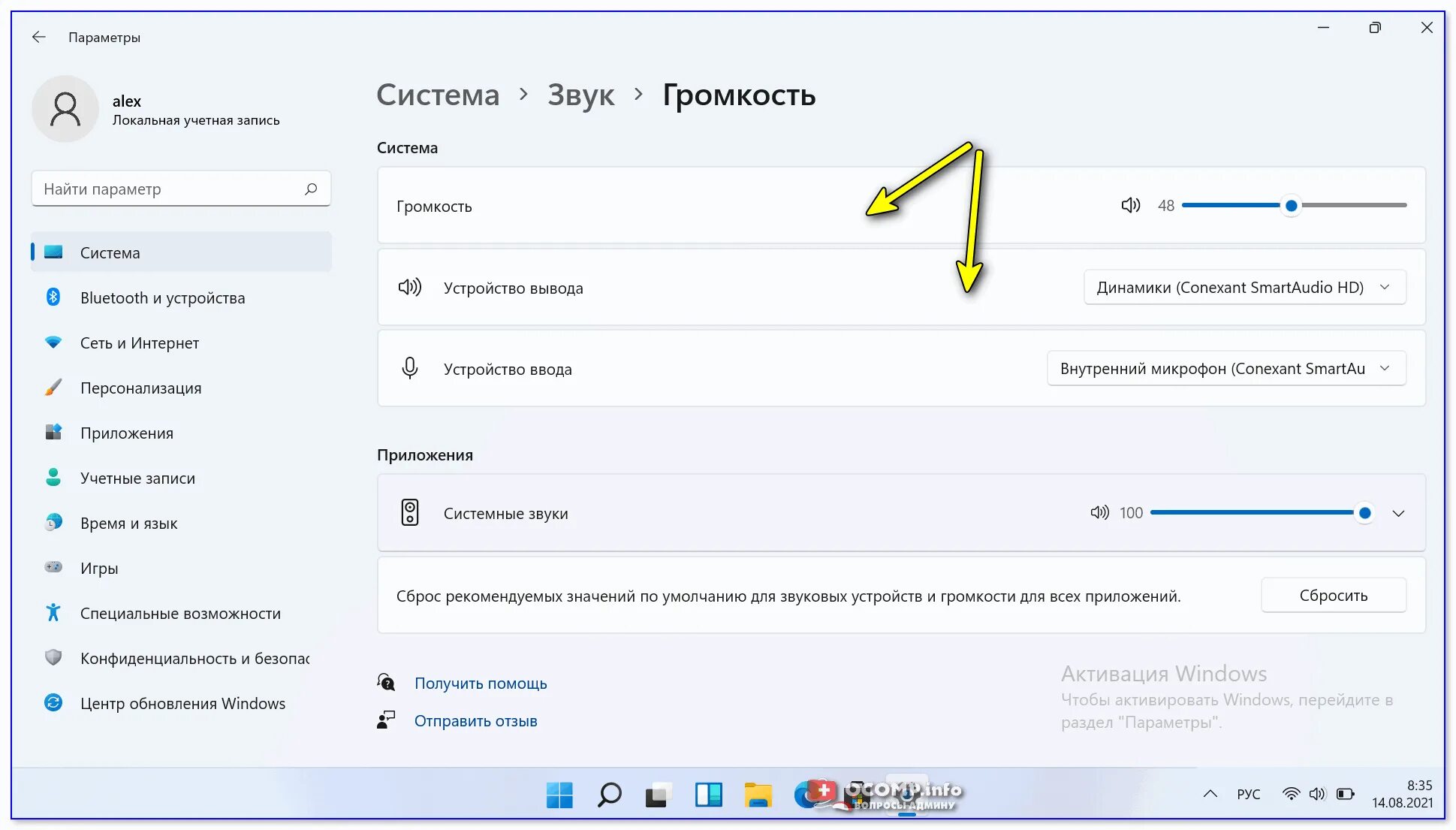Viewport: 1456px width, 830px height.
Task: Click the Системные звуки volume slider
Action: pos(1262,513)
